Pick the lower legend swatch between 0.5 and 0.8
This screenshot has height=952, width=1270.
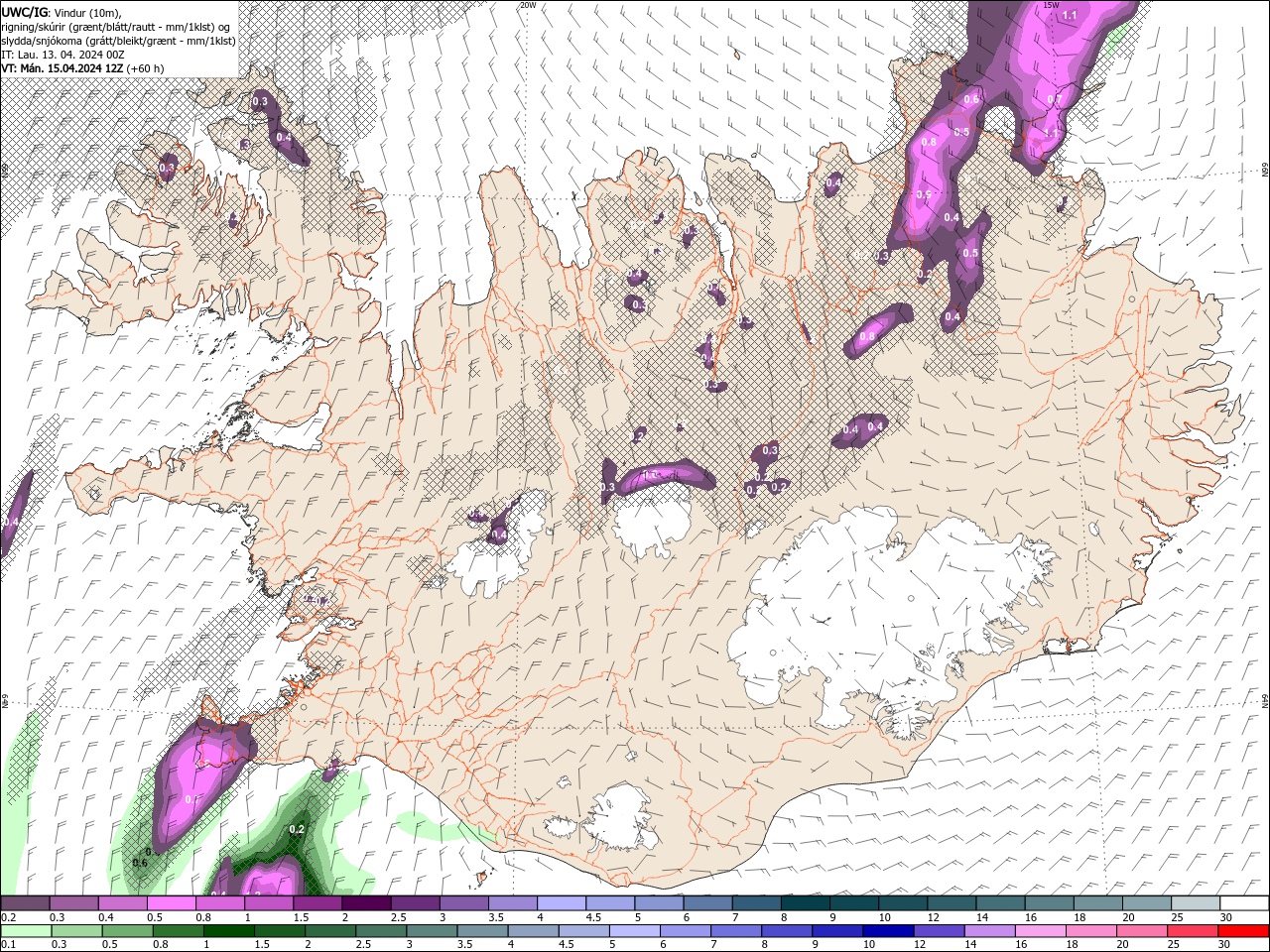click(x=127, y=931)
